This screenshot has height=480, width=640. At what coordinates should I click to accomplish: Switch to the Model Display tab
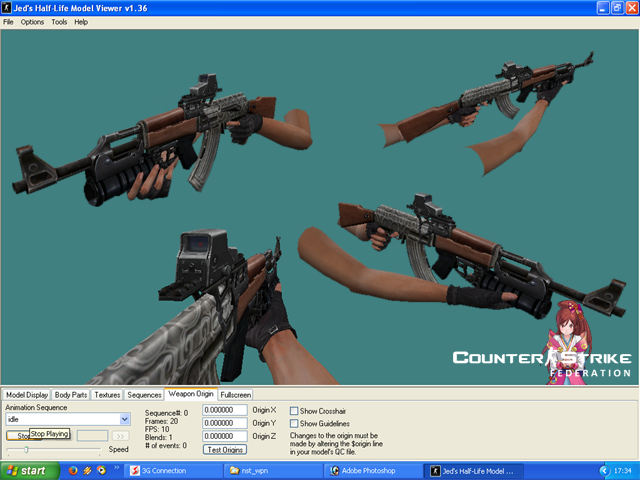(27, 395)
